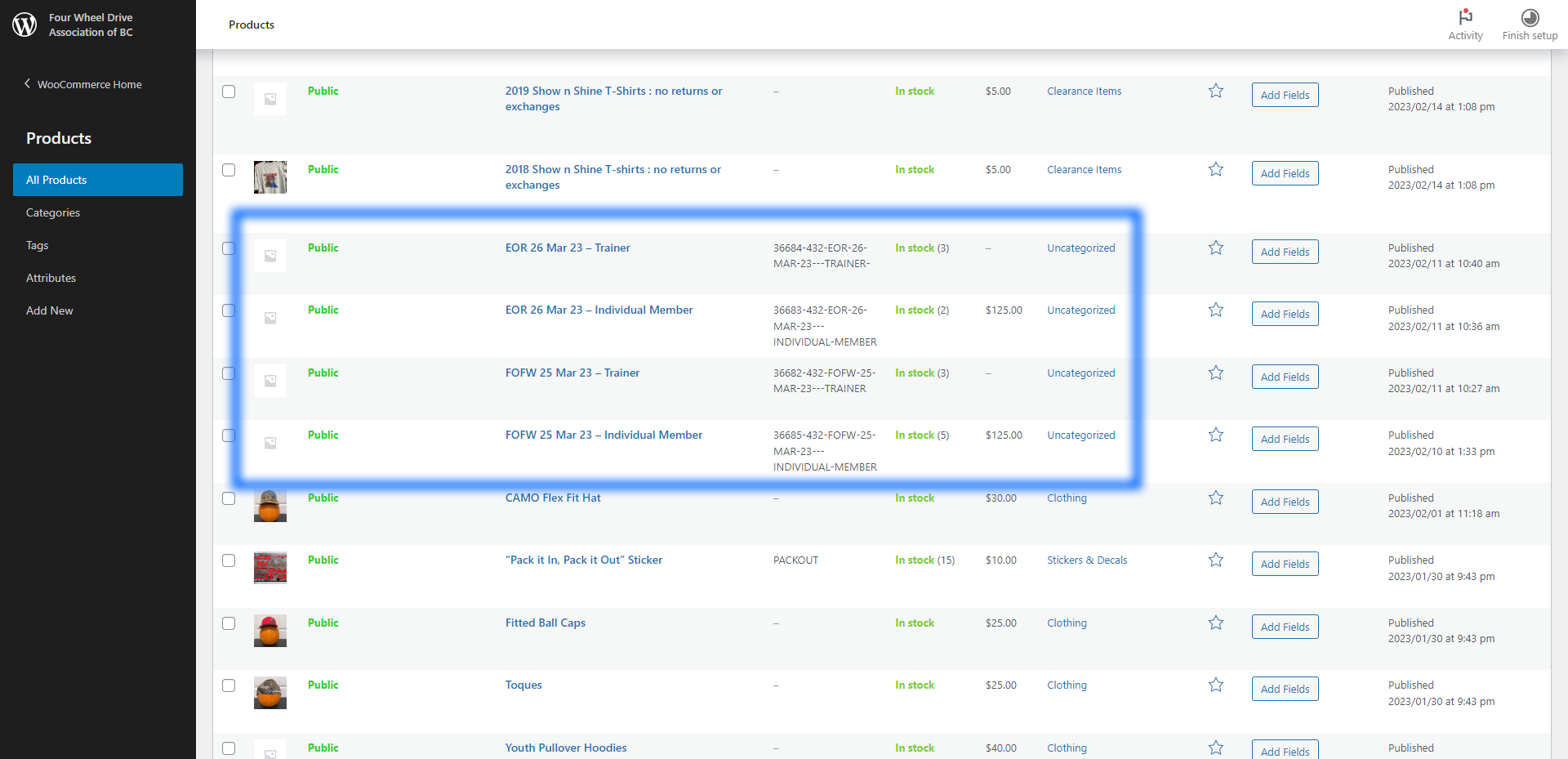Star the CAMO Flex Fit Hat product
Screen dimensions: 1568x759
1216,498
